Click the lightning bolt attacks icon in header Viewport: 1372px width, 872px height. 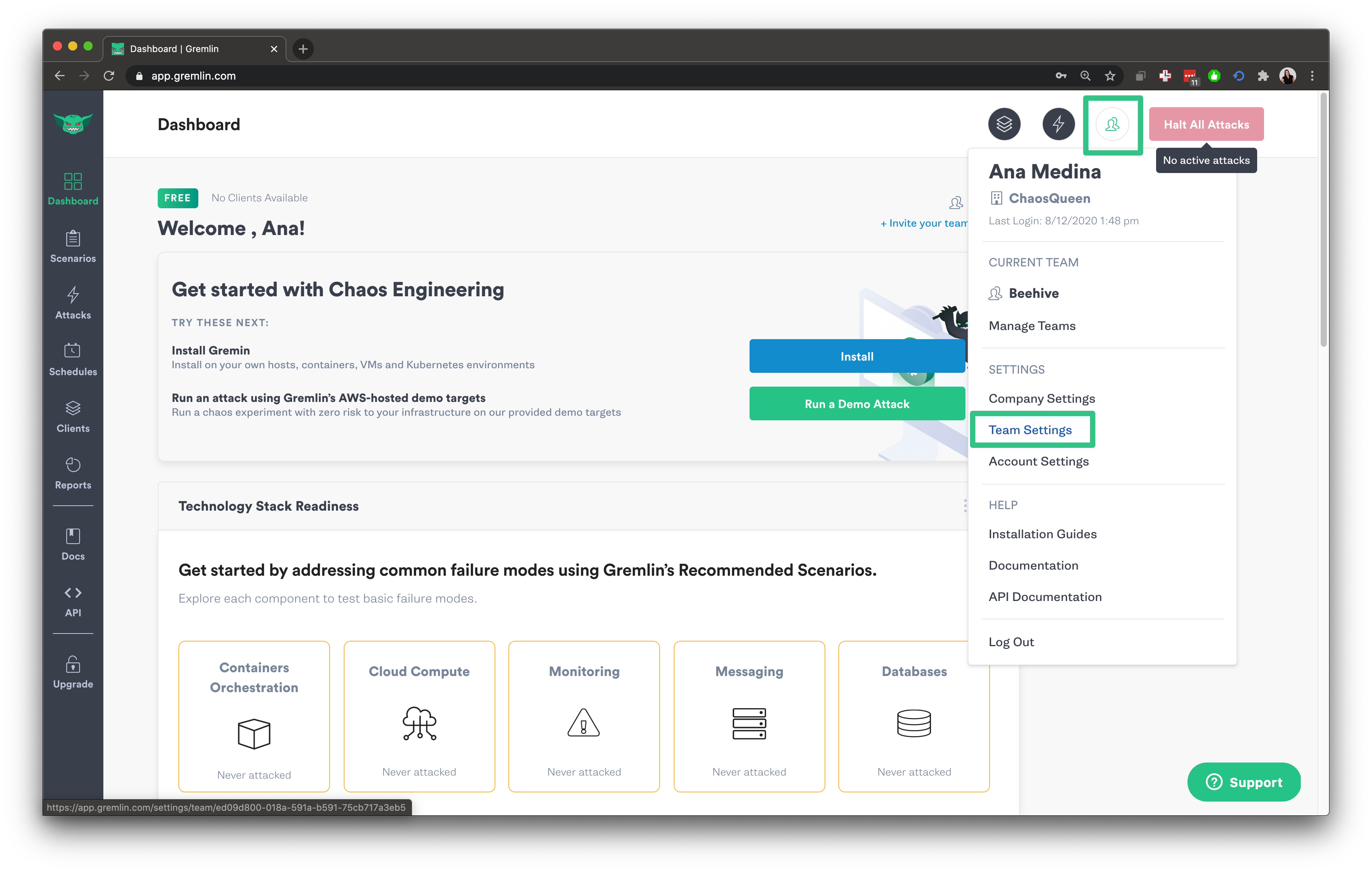tap(1058, 124)
